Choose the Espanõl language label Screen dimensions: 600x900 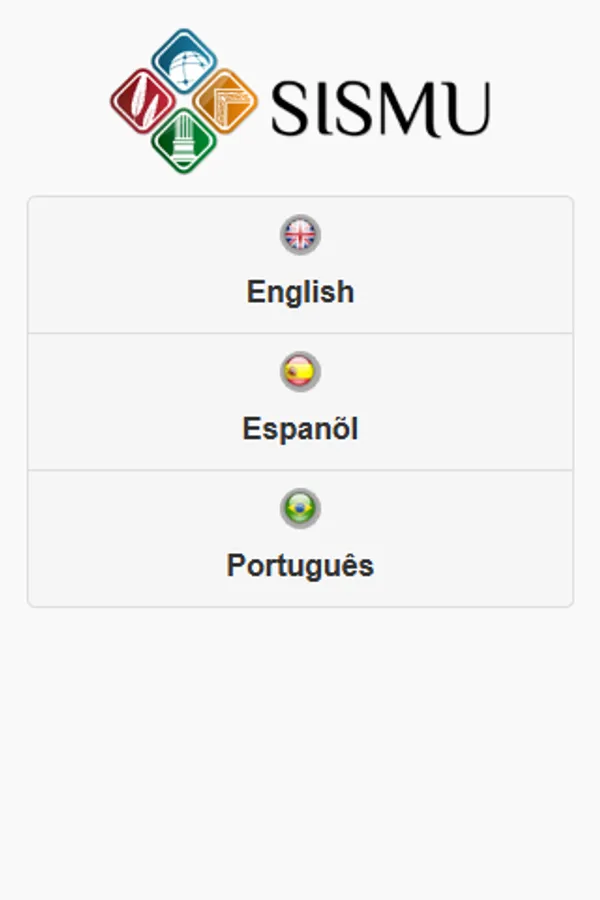pos(300,429)
